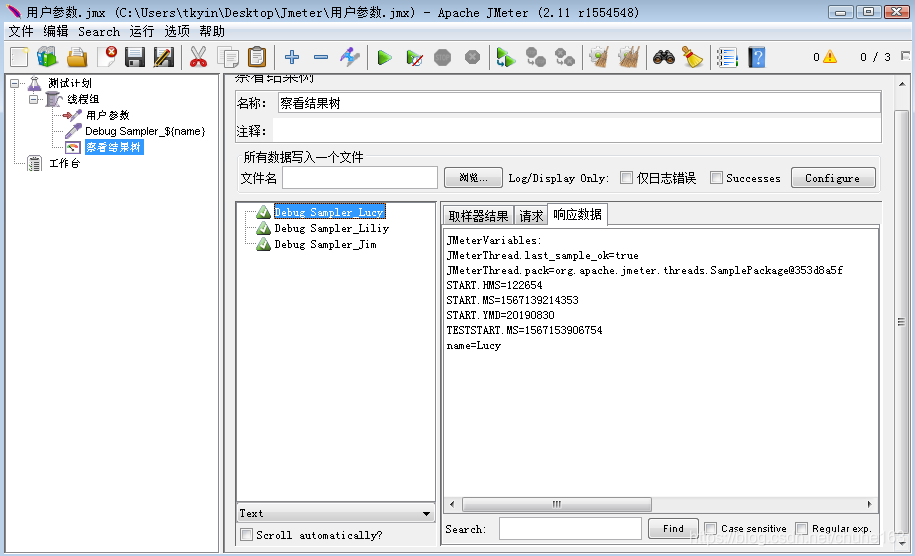Click the Toggle enable/disable icon
Image resolution: width=915 pixels, height=556 pixels.
350,57
